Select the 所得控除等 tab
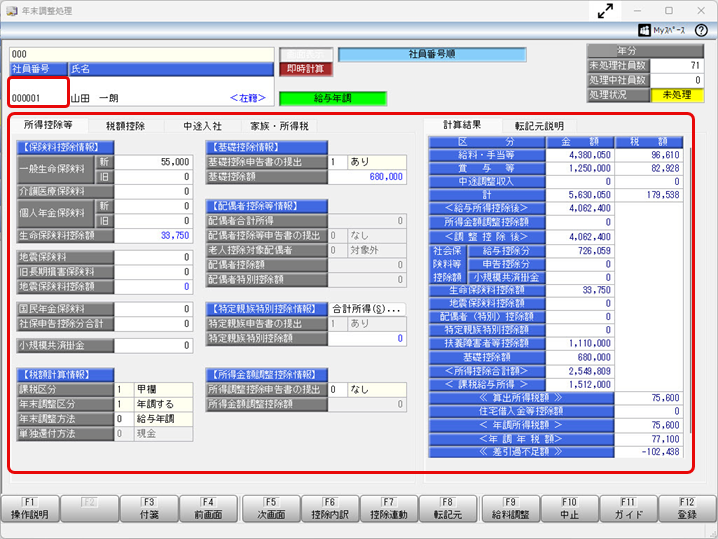The image size is (718, 539). click(x=49, y=125)
